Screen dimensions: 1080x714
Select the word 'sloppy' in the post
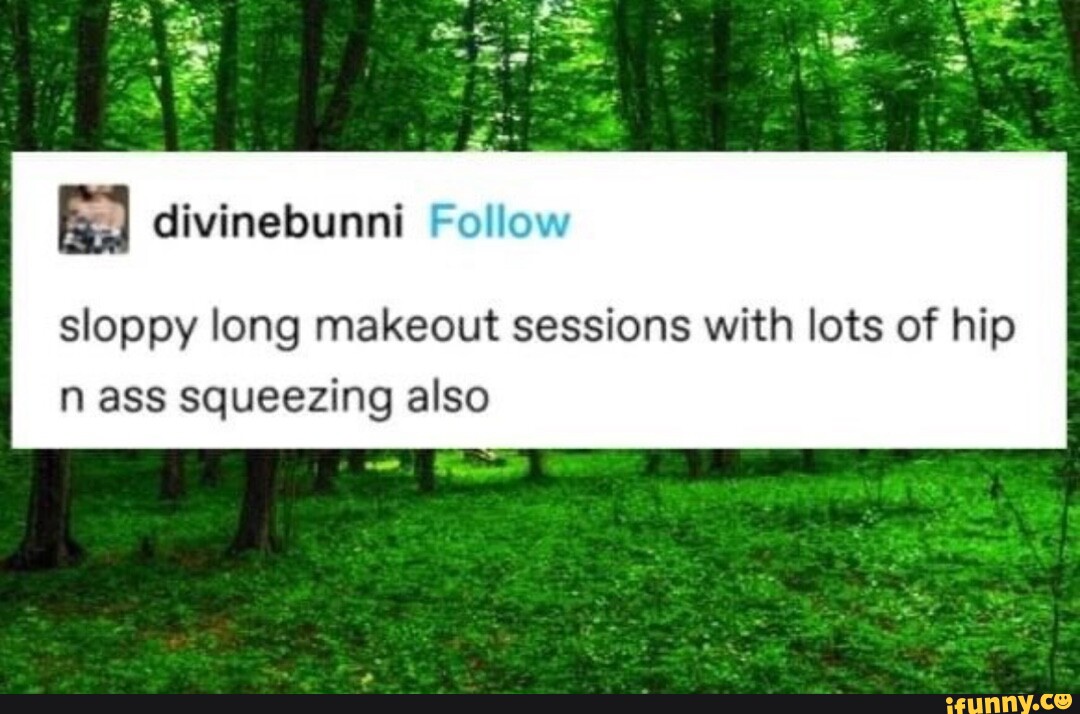point(129,328)
